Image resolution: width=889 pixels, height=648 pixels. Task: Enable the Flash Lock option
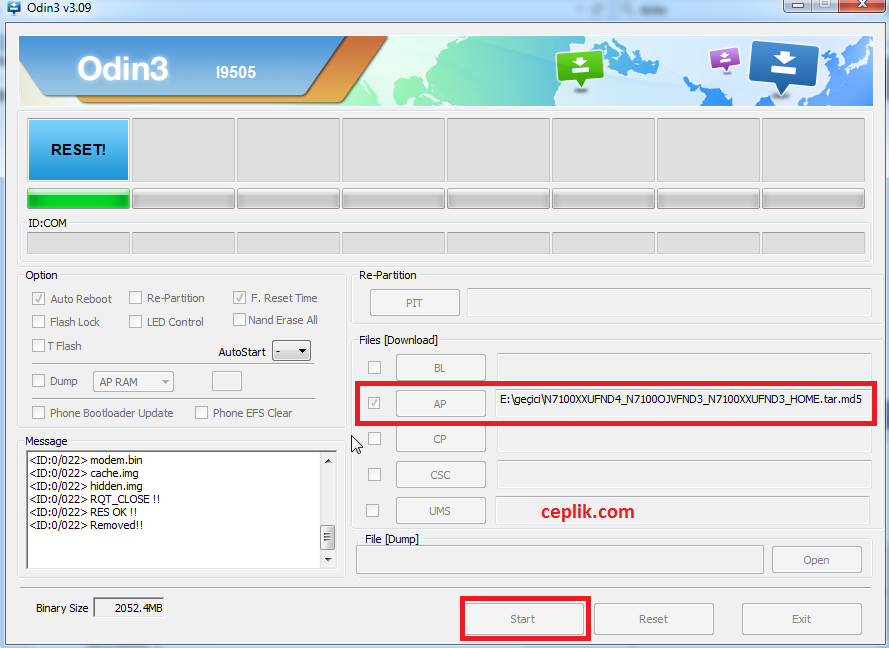[x=39, y=321]
